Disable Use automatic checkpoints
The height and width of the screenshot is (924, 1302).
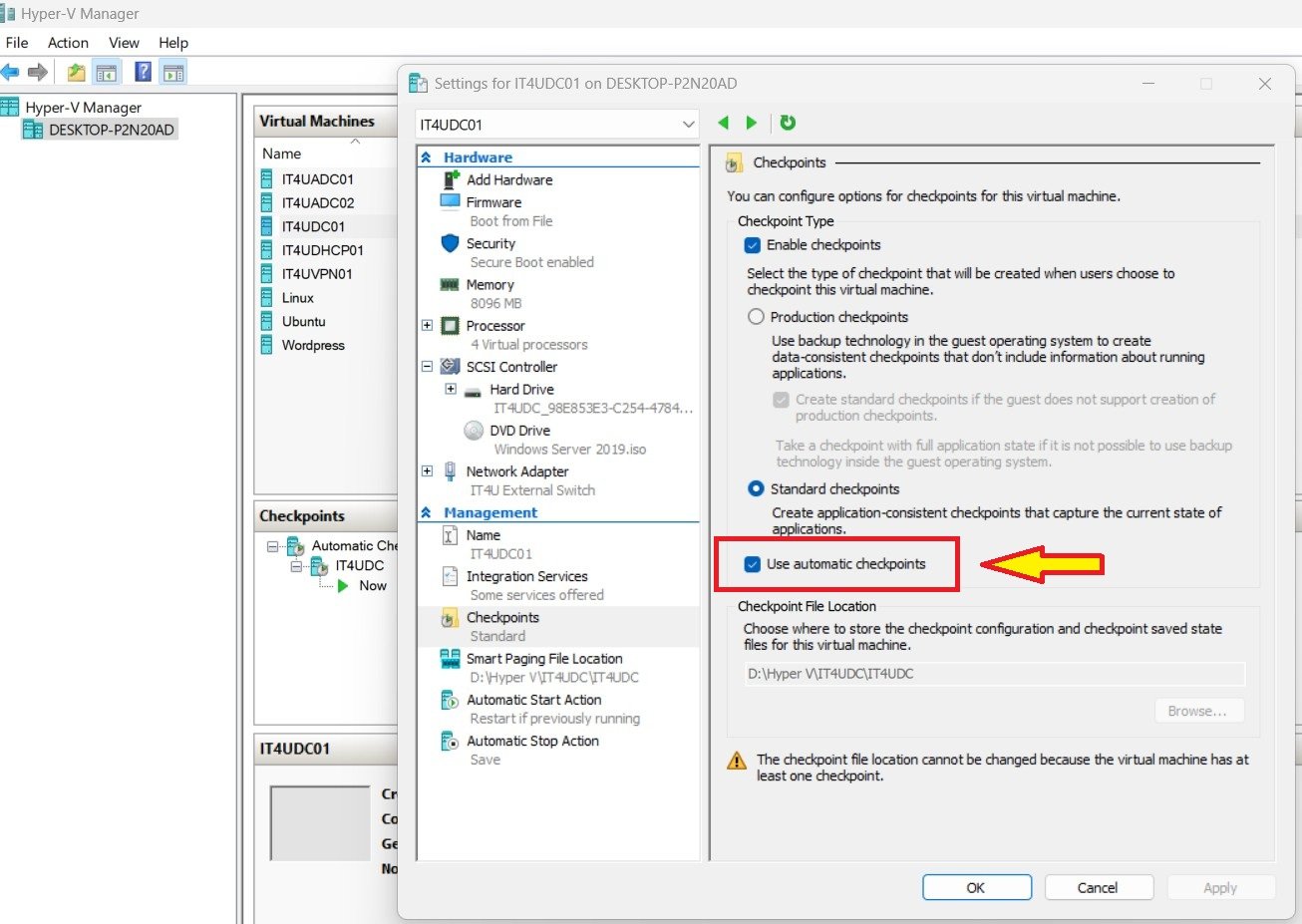point(753,564)
